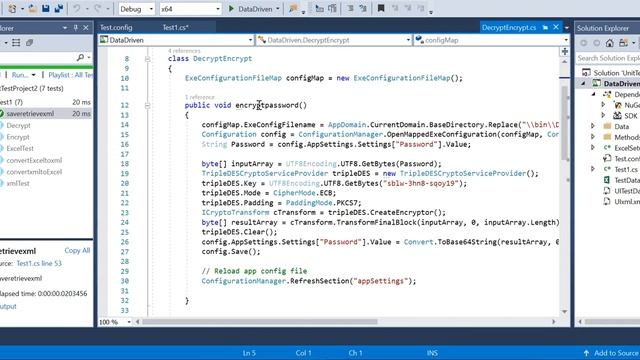Click the search magnifier in Test Explorer
The width and height of the screenshot is (640, 360).
pyautogui.click(x=80, y=58)
